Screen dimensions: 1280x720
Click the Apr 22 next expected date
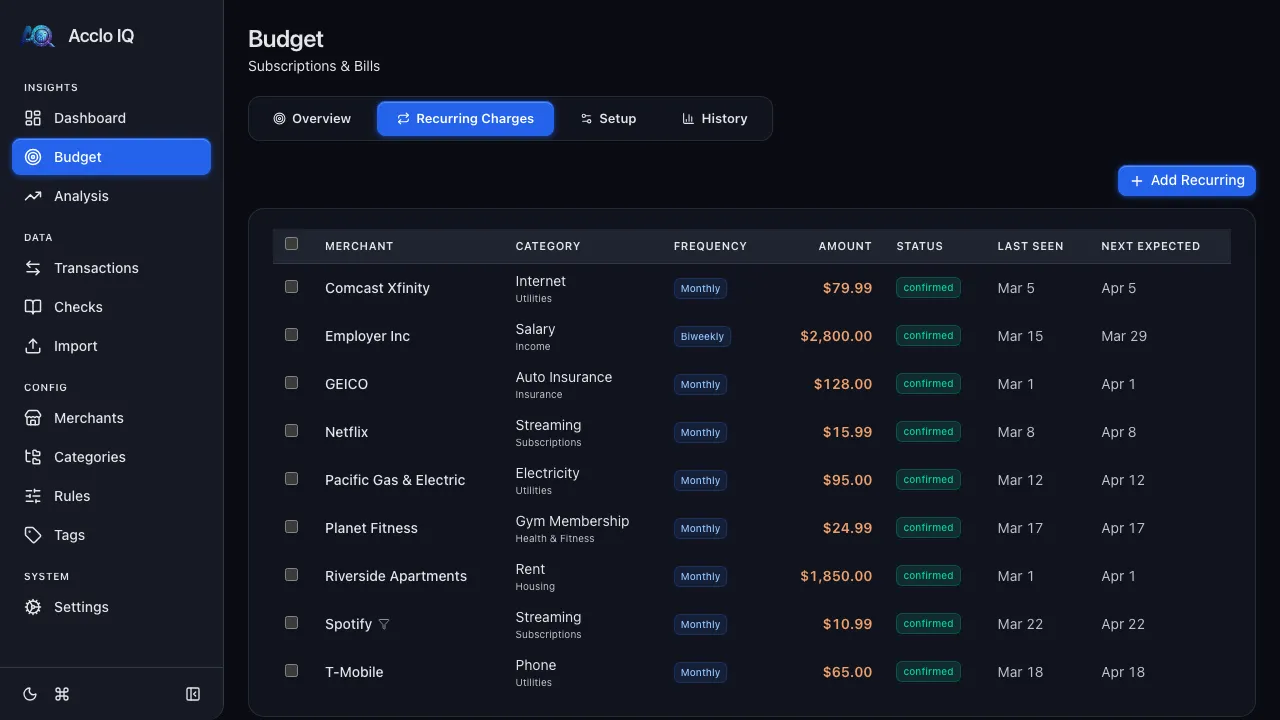point(1123,624)
